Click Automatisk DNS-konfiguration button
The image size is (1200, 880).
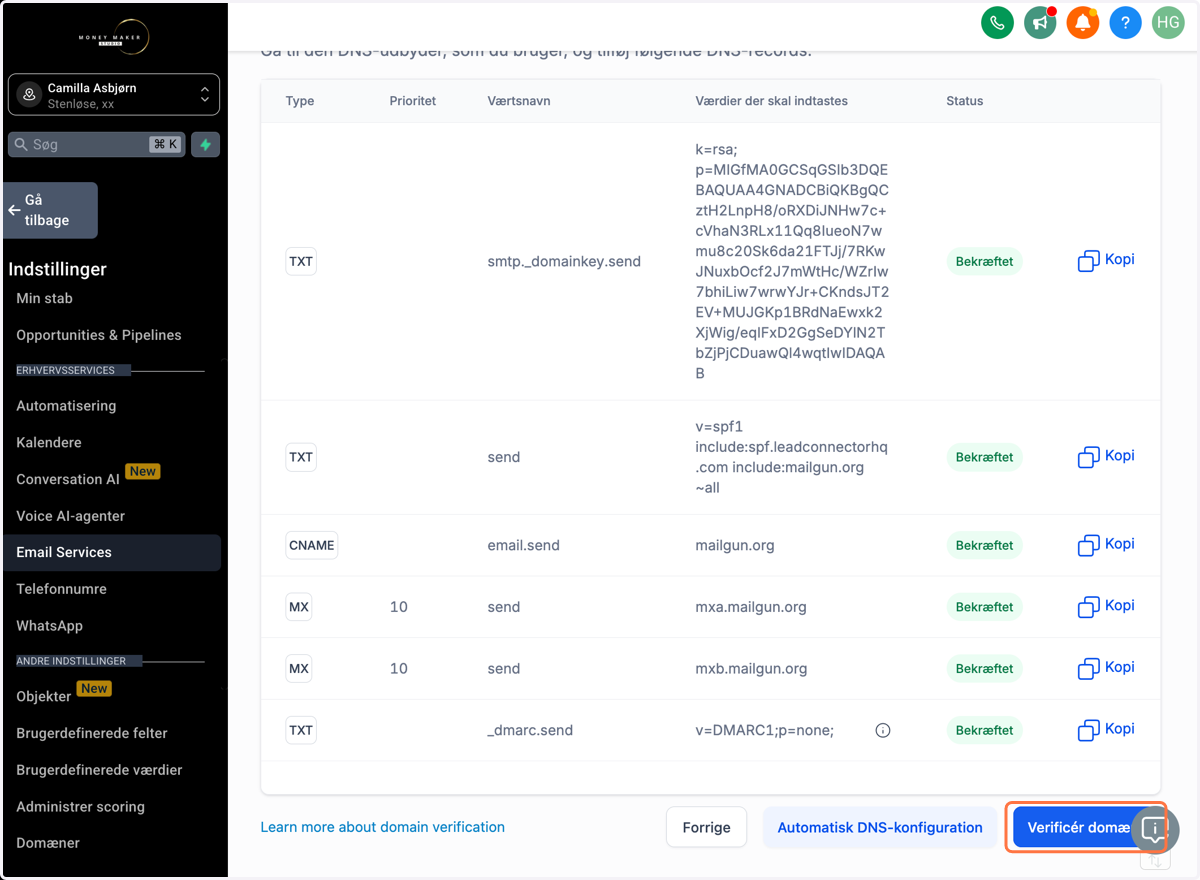point(880,827)
